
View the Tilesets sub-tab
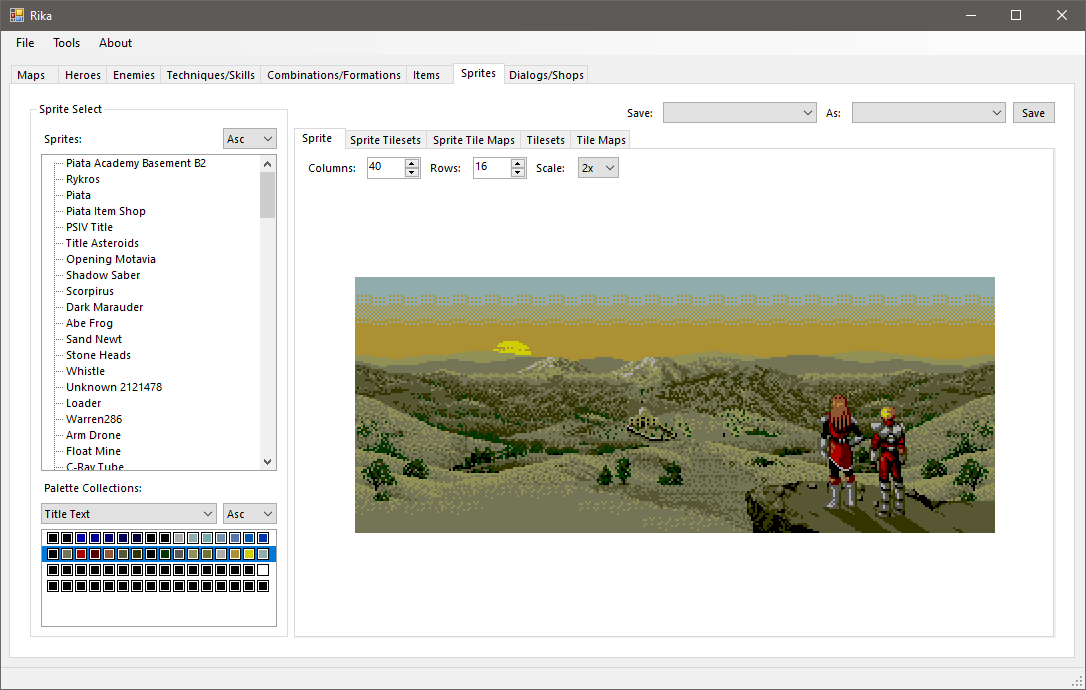pos(545,140)
